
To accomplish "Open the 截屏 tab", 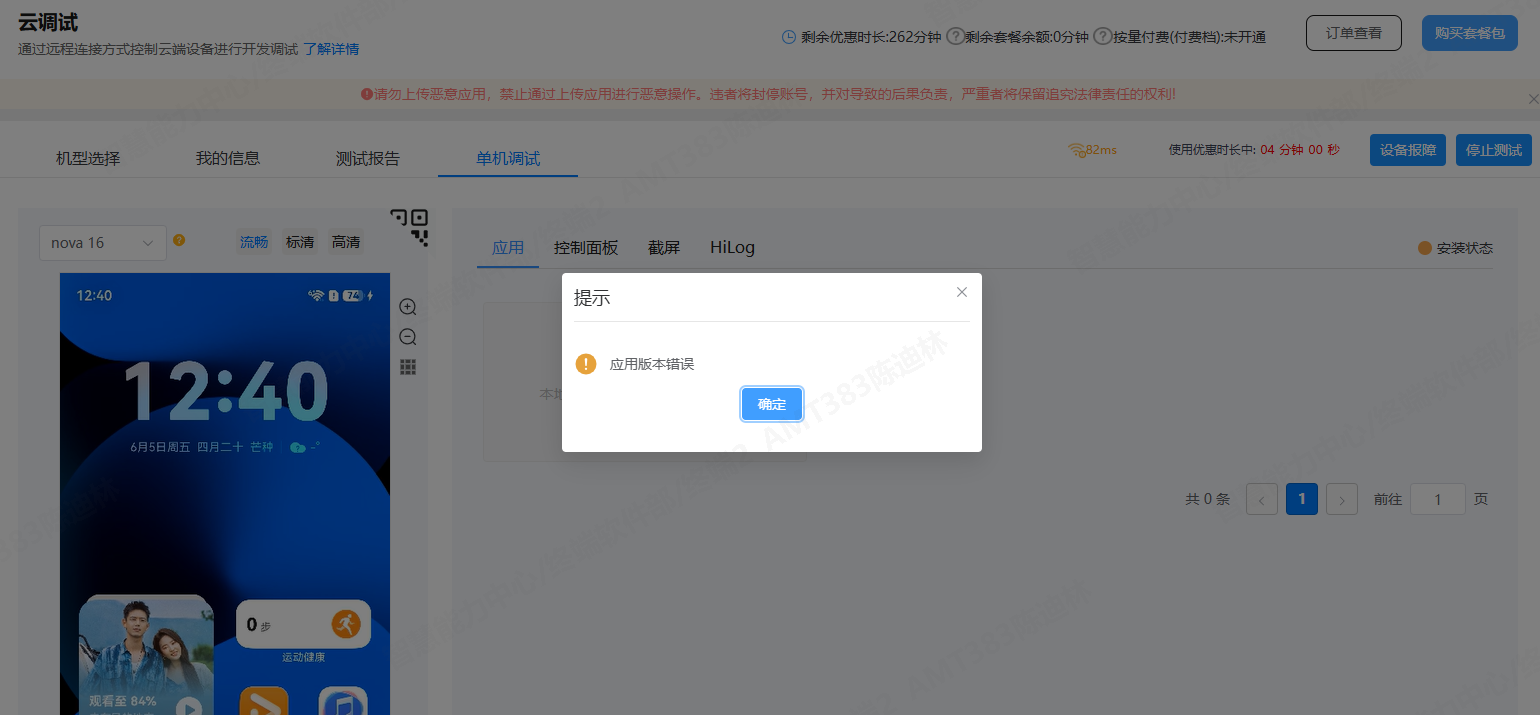I will pyautogui.click(x=664, y=247).
